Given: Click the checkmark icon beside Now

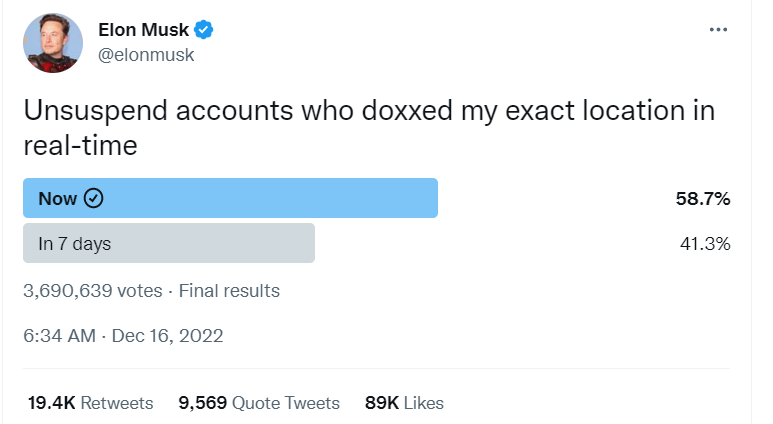Looking at the screenshot, I should pyautogui.click(x=93, y=198).
